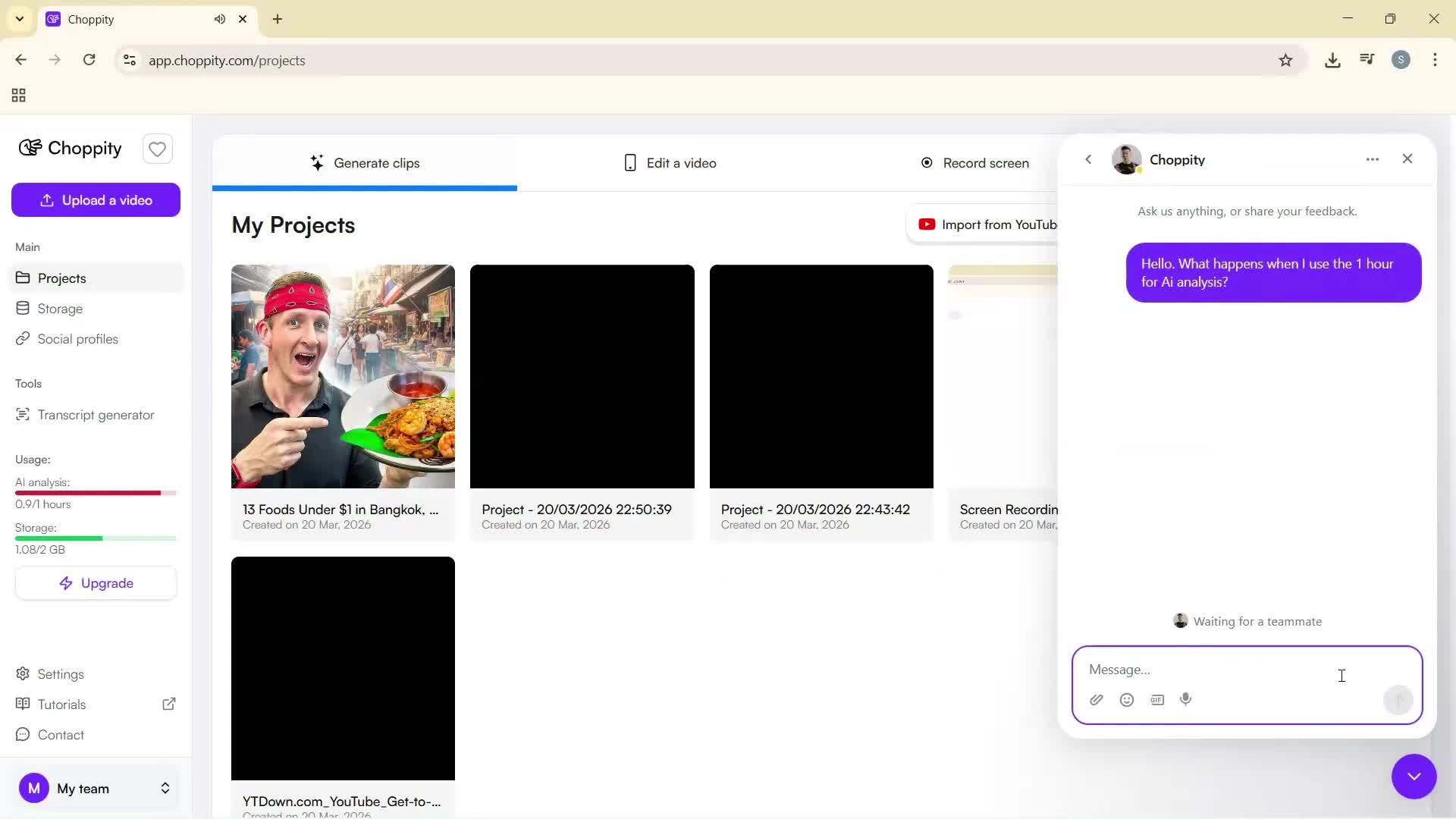1456x819 pixels.
Task: Open the GIF picker in the chat widget
Action: [1156, 699]
